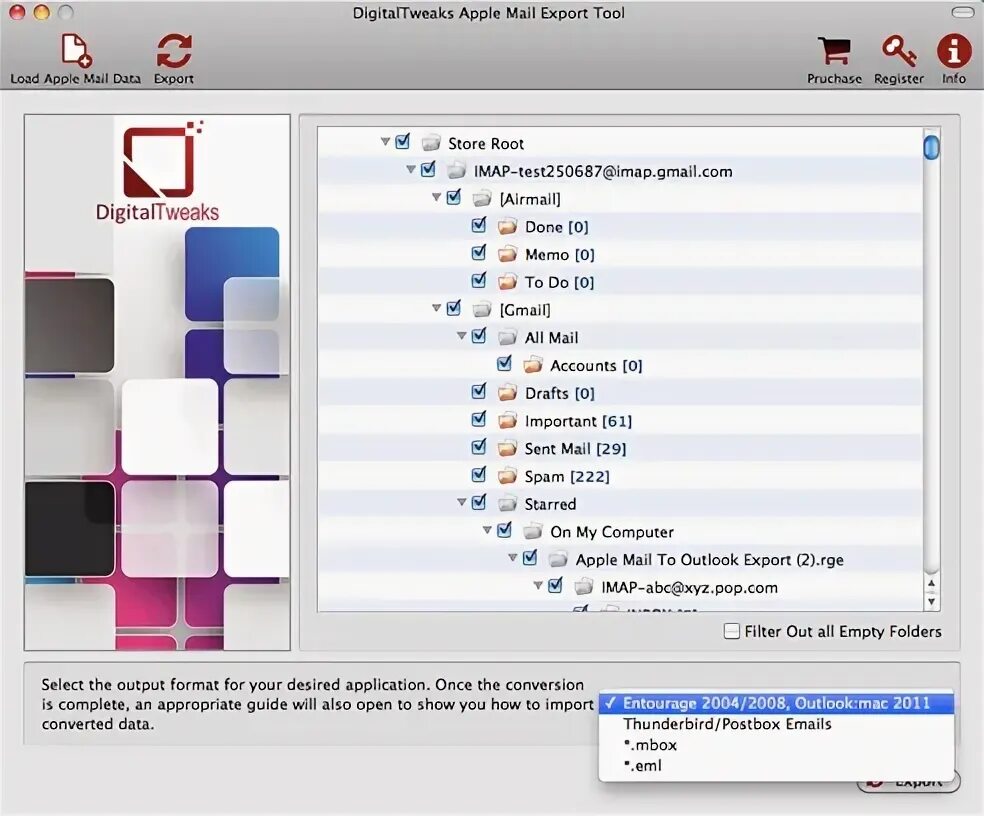Uncheck the Store Root checkbox
This screenshot has height=816, width=984.
click(403, 142)
